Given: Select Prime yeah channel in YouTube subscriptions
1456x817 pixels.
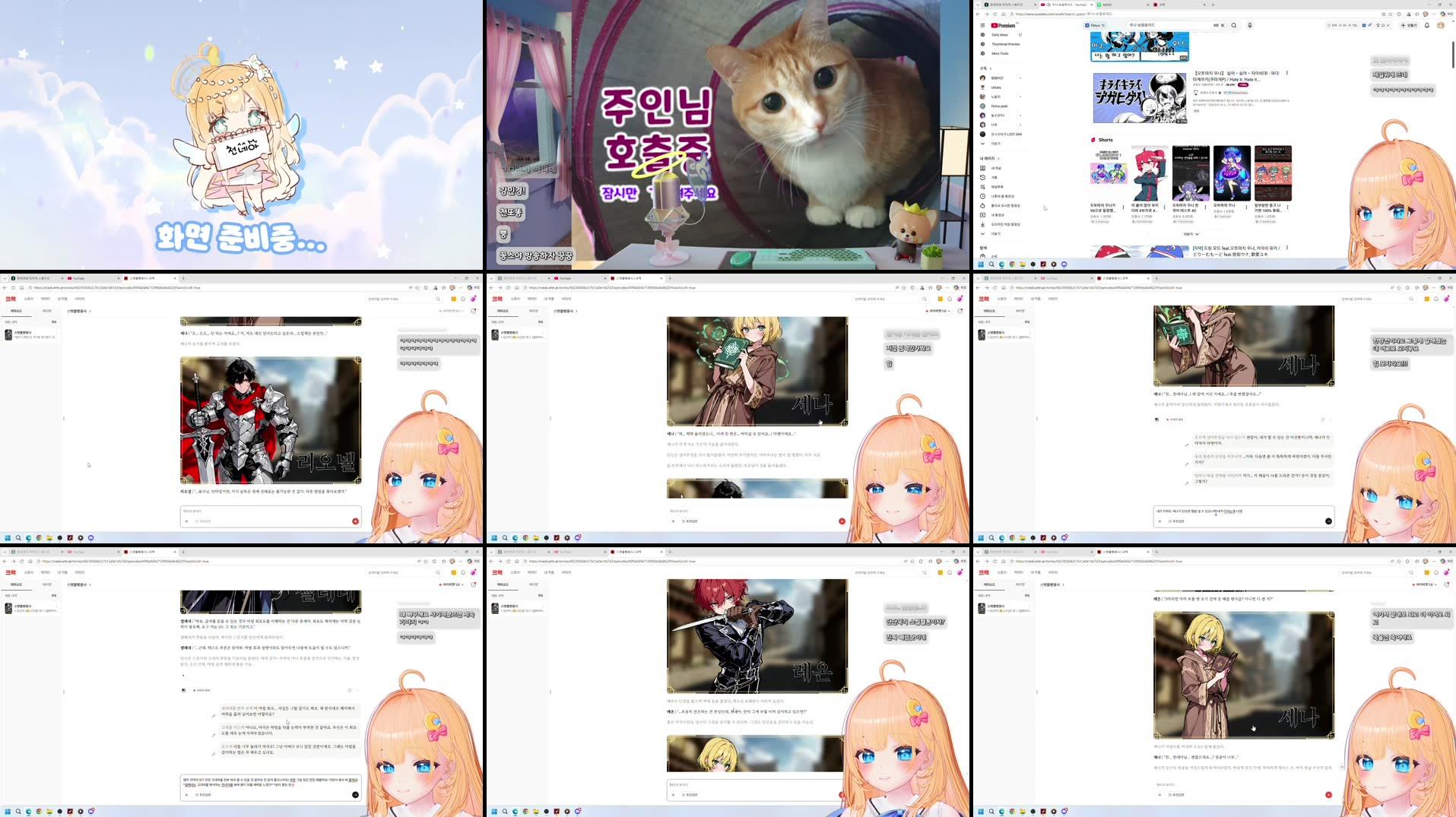Looking at the screenshot, I should (x=1001, y=106).
